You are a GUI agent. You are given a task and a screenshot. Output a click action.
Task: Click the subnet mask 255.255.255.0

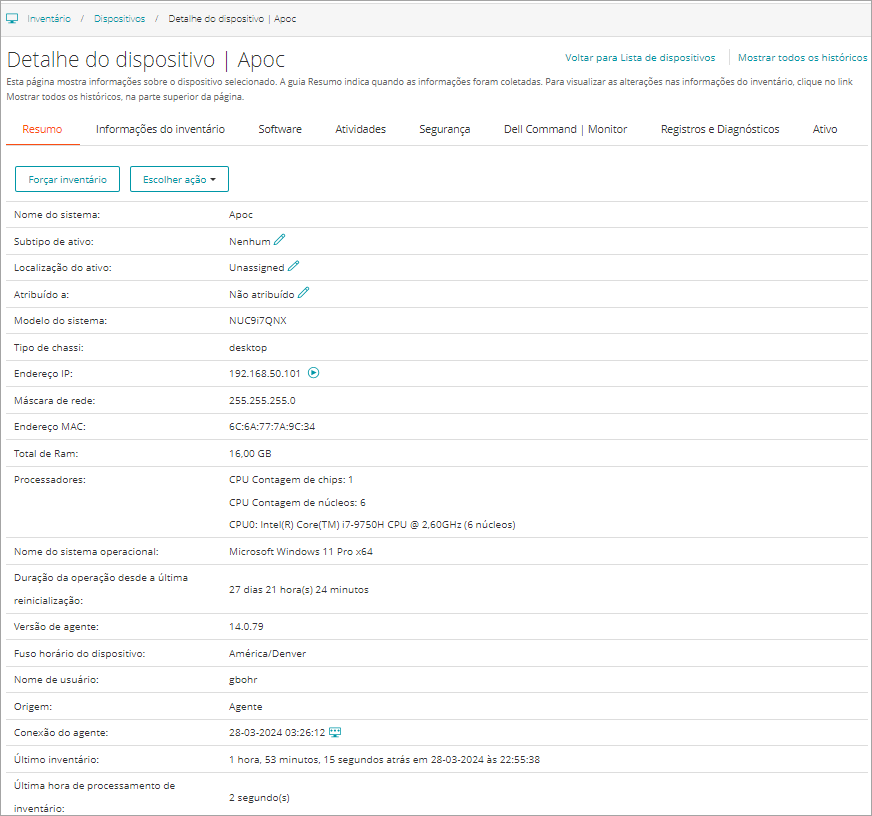(x=262, y=400)
